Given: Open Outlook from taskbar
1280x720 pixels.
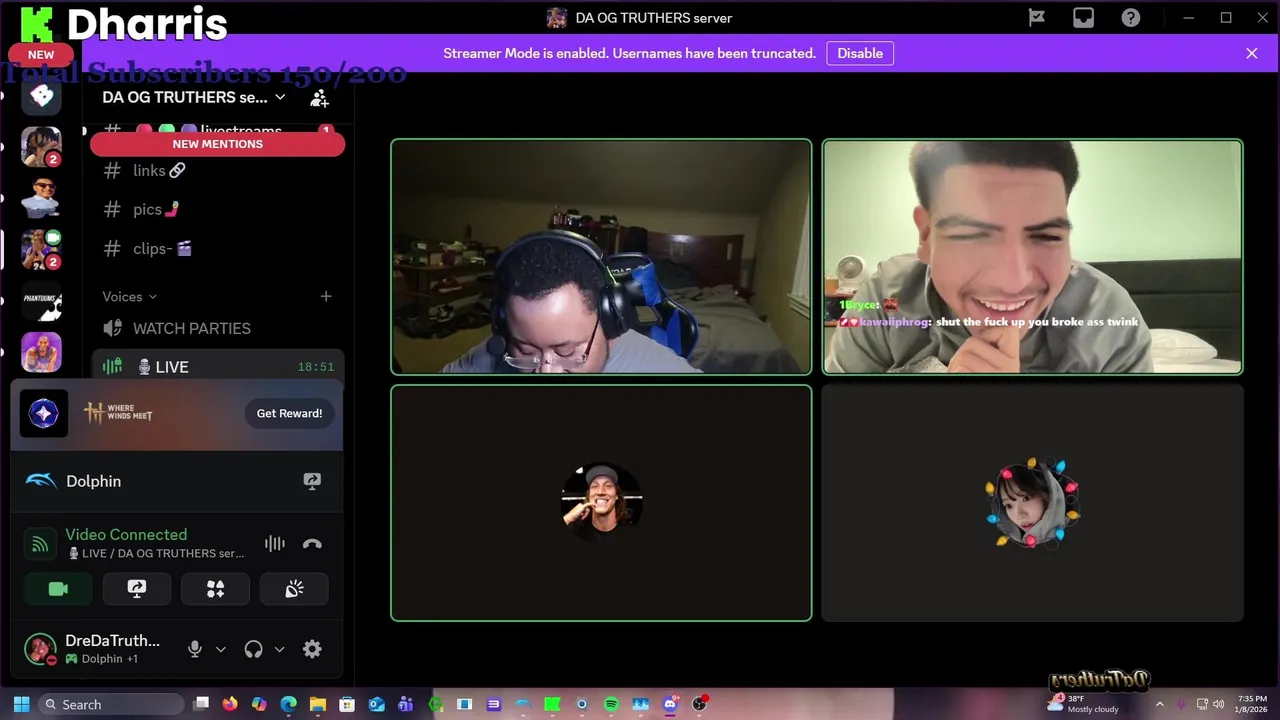Looking at the screenshot, I should coord(376,704).
